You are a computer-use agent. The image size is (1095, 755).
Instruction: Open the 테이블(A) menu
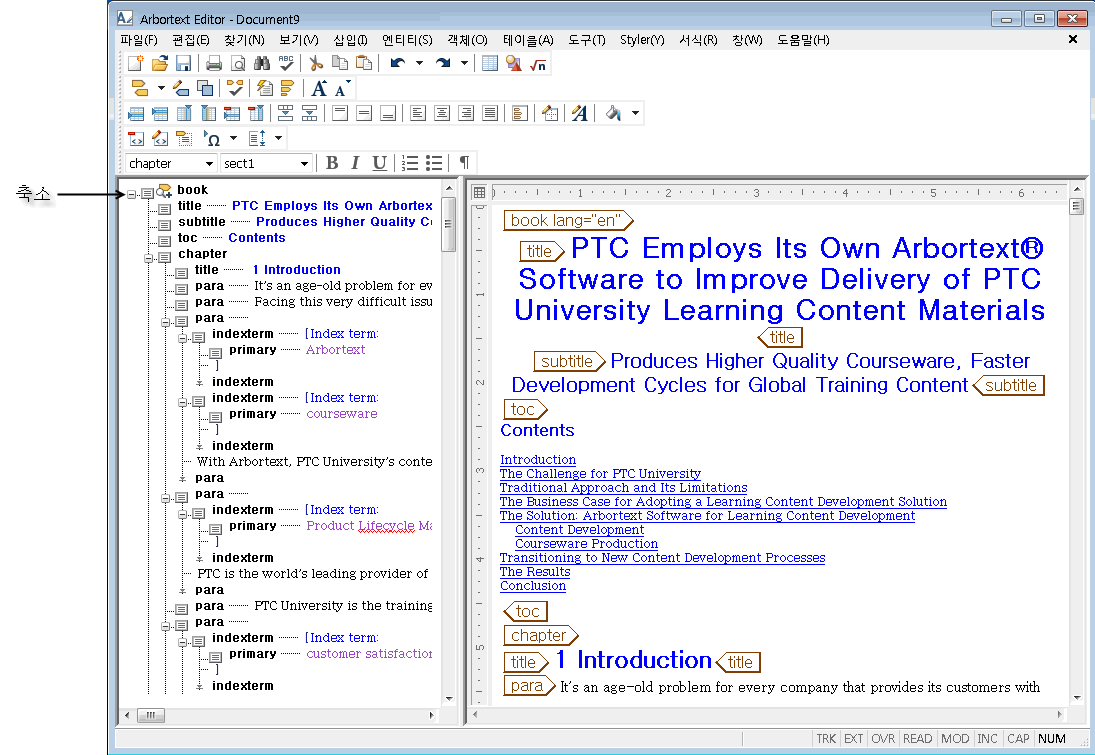point(528,40)
